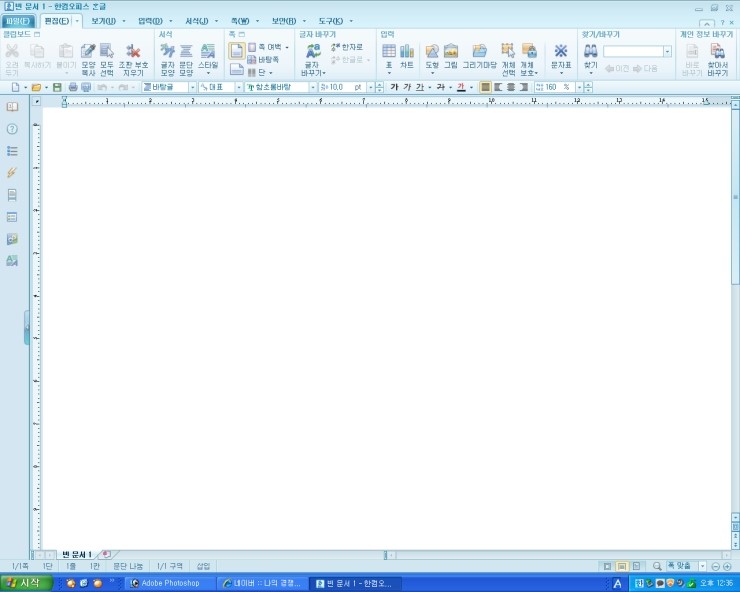740x592 pixels.
Task: Click zoom out minus button in status bar
Action: pos(715,567)
